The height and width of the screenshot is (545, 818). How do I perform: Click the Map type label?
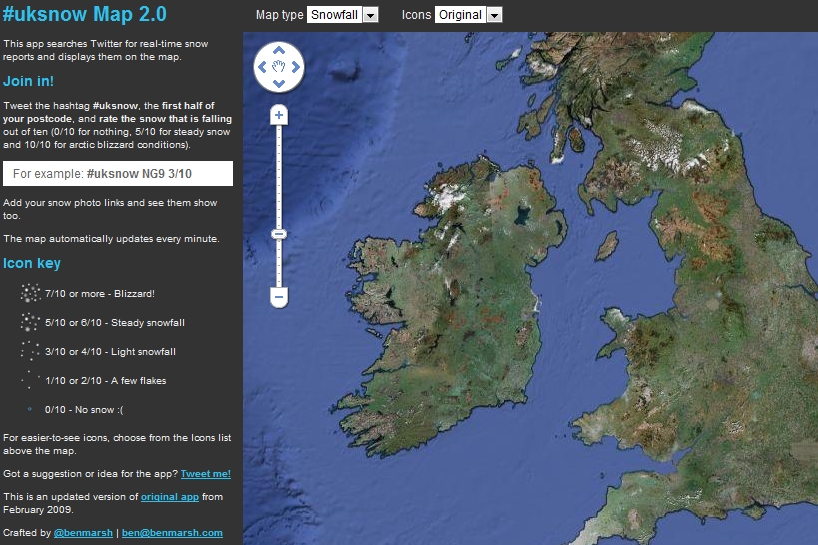(279, 15)
